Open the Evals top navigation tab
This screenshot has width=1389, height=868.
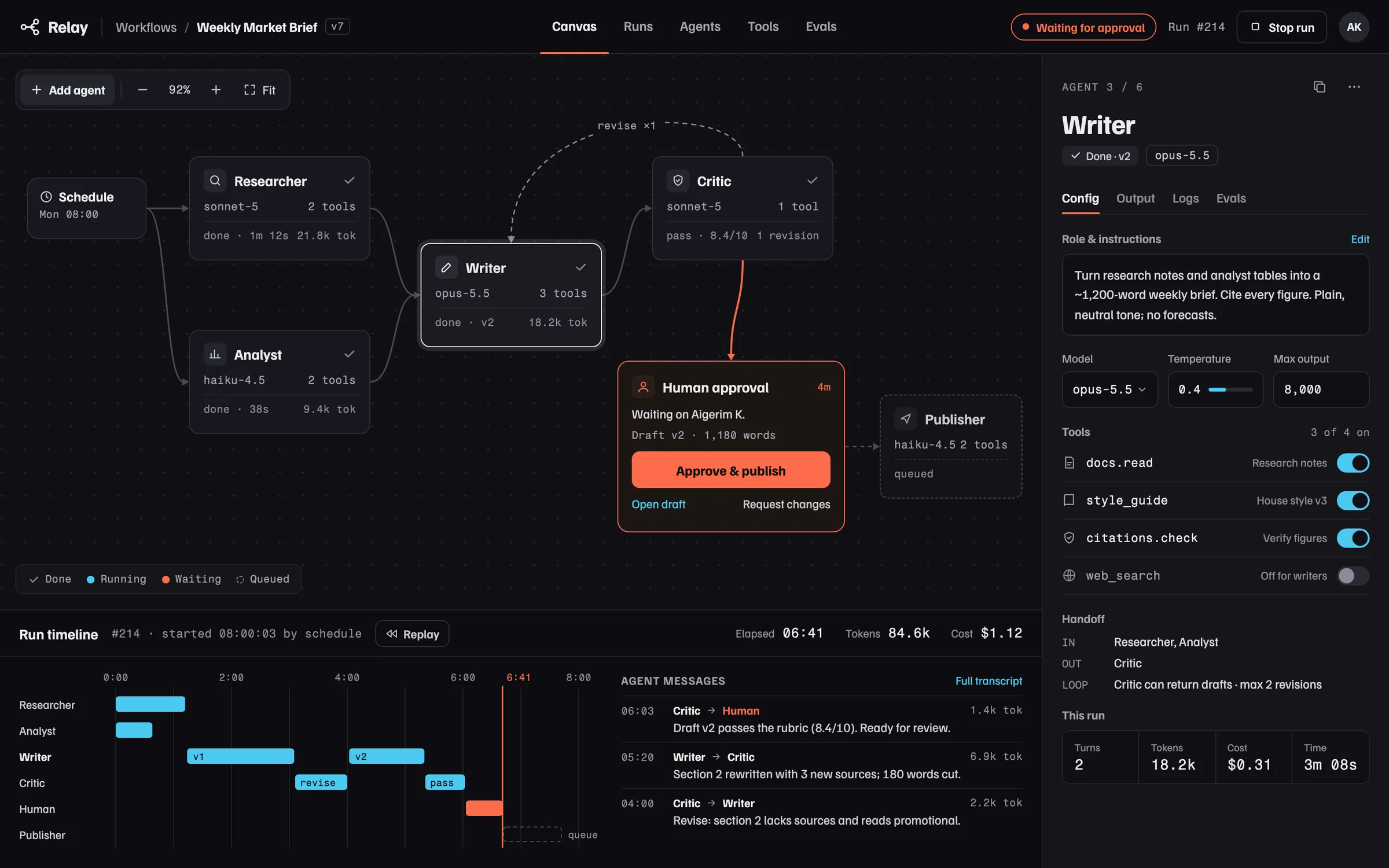pyautogui.click(x=821, y=27)
